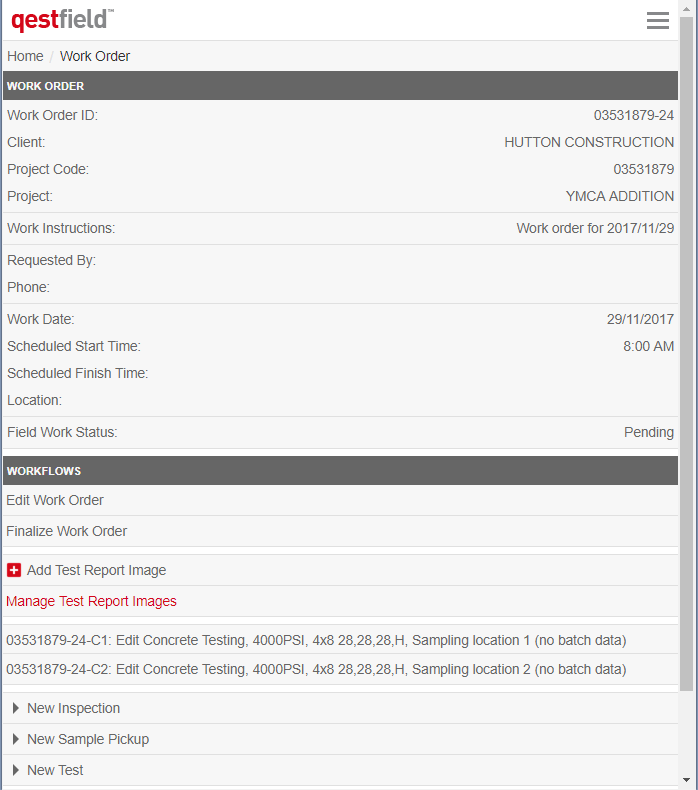698x790 pixels.
Task: Open Edit Work Order workflow
Action: point(55,500)
